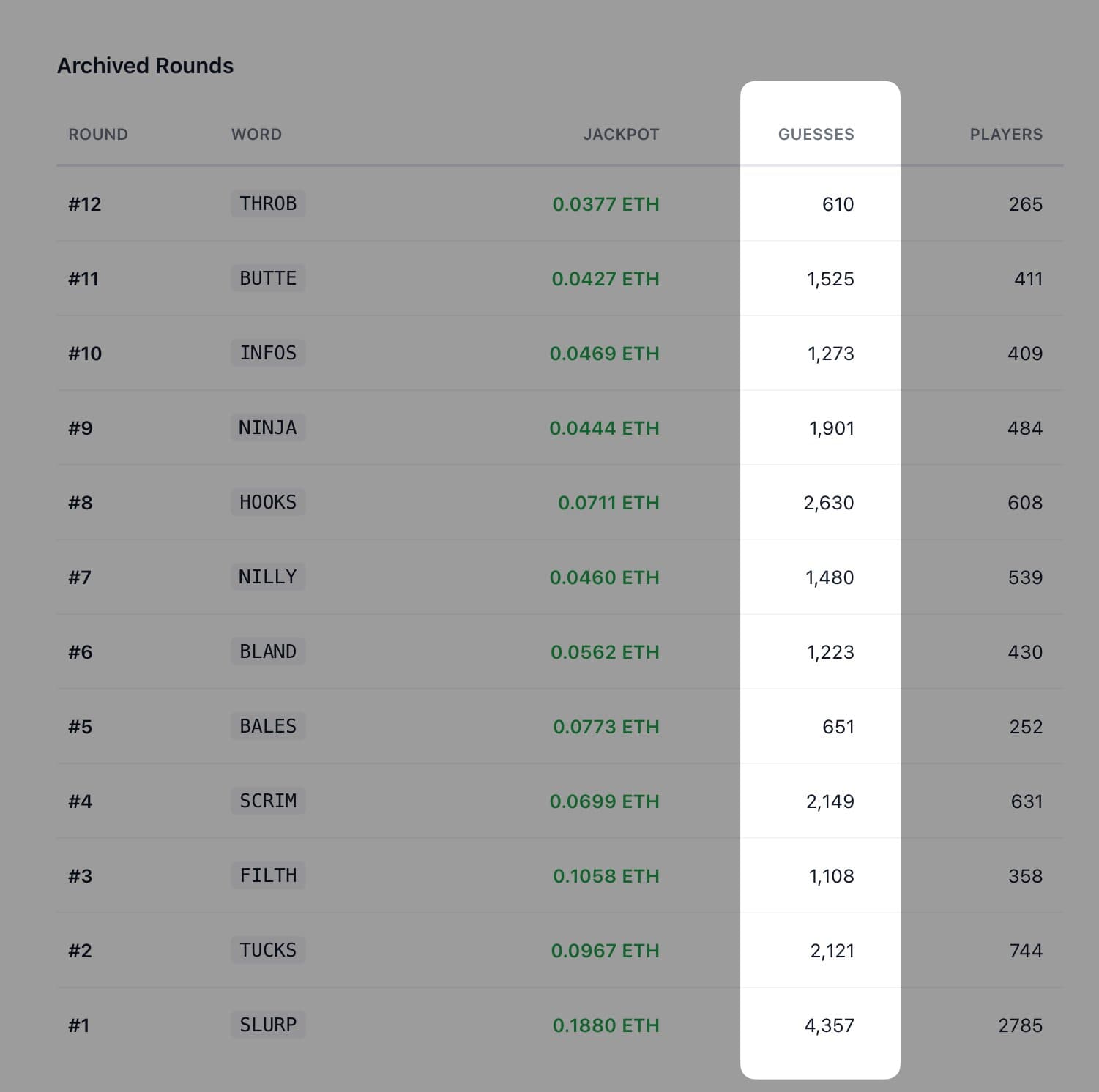This screenshot has height=1092, width=1099.
Task: Click the JACKPOT column header
Action: coord(621,135)
